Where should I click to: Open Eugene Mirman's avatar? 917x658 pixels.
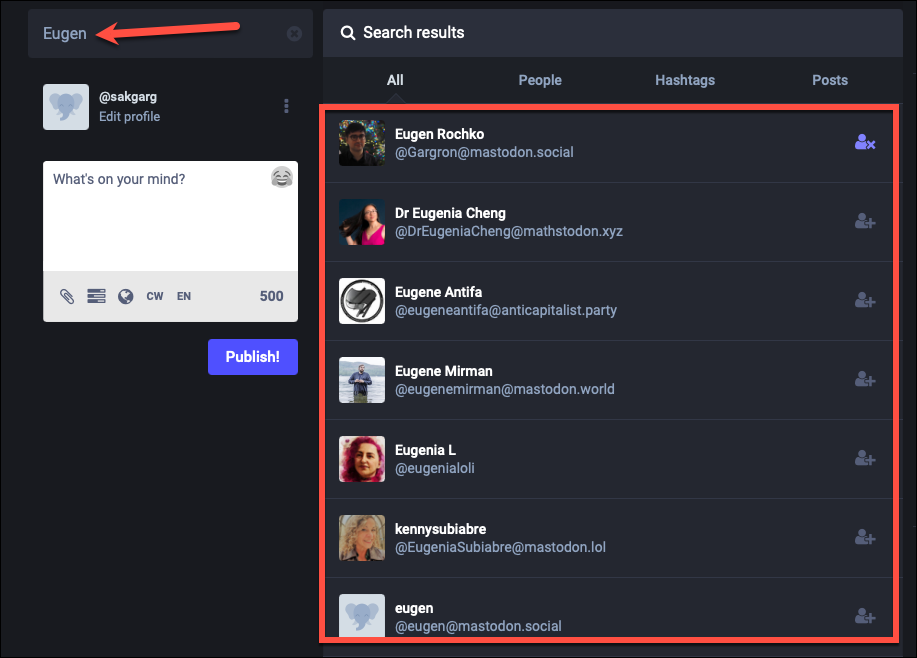click(362, 380)
